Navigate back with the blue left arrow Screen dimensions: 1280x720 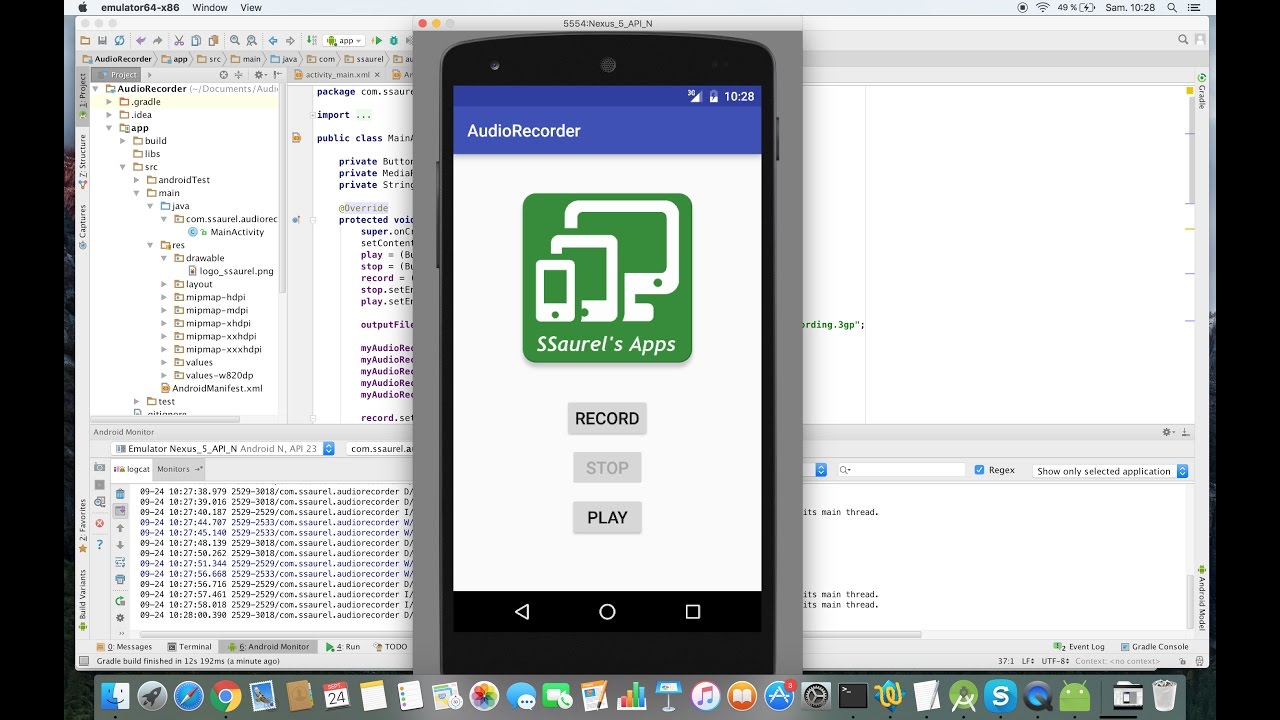click(x=273, y=40)
